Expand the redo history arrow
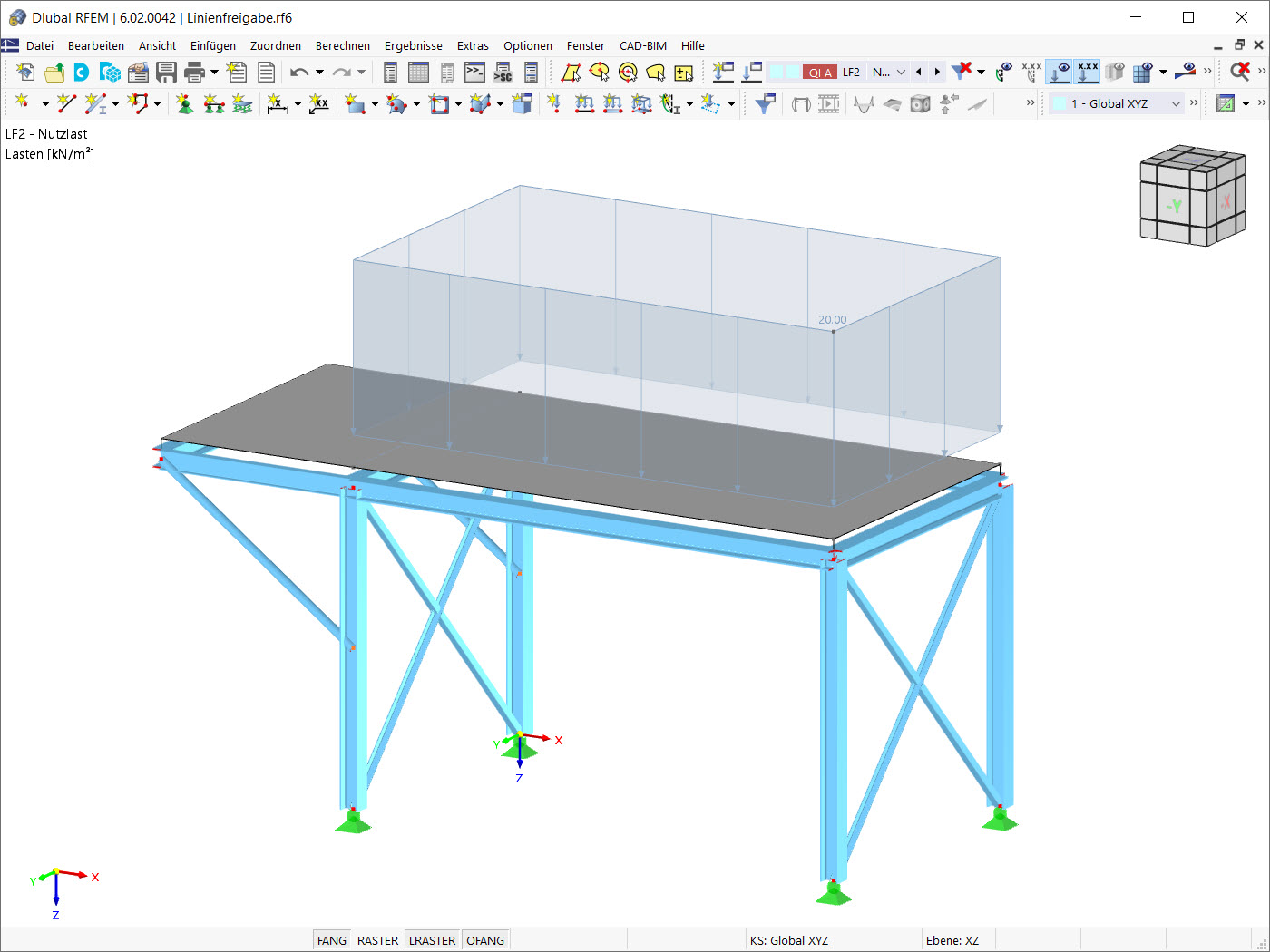1270x952 pixels. [361, 73]
